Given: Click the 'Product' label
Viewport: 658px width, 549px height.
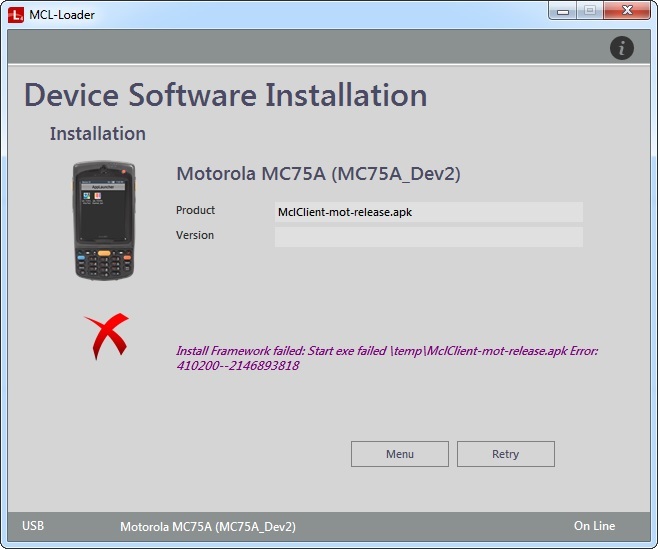Looking at the screenshot, I should (x=195, y=210).
